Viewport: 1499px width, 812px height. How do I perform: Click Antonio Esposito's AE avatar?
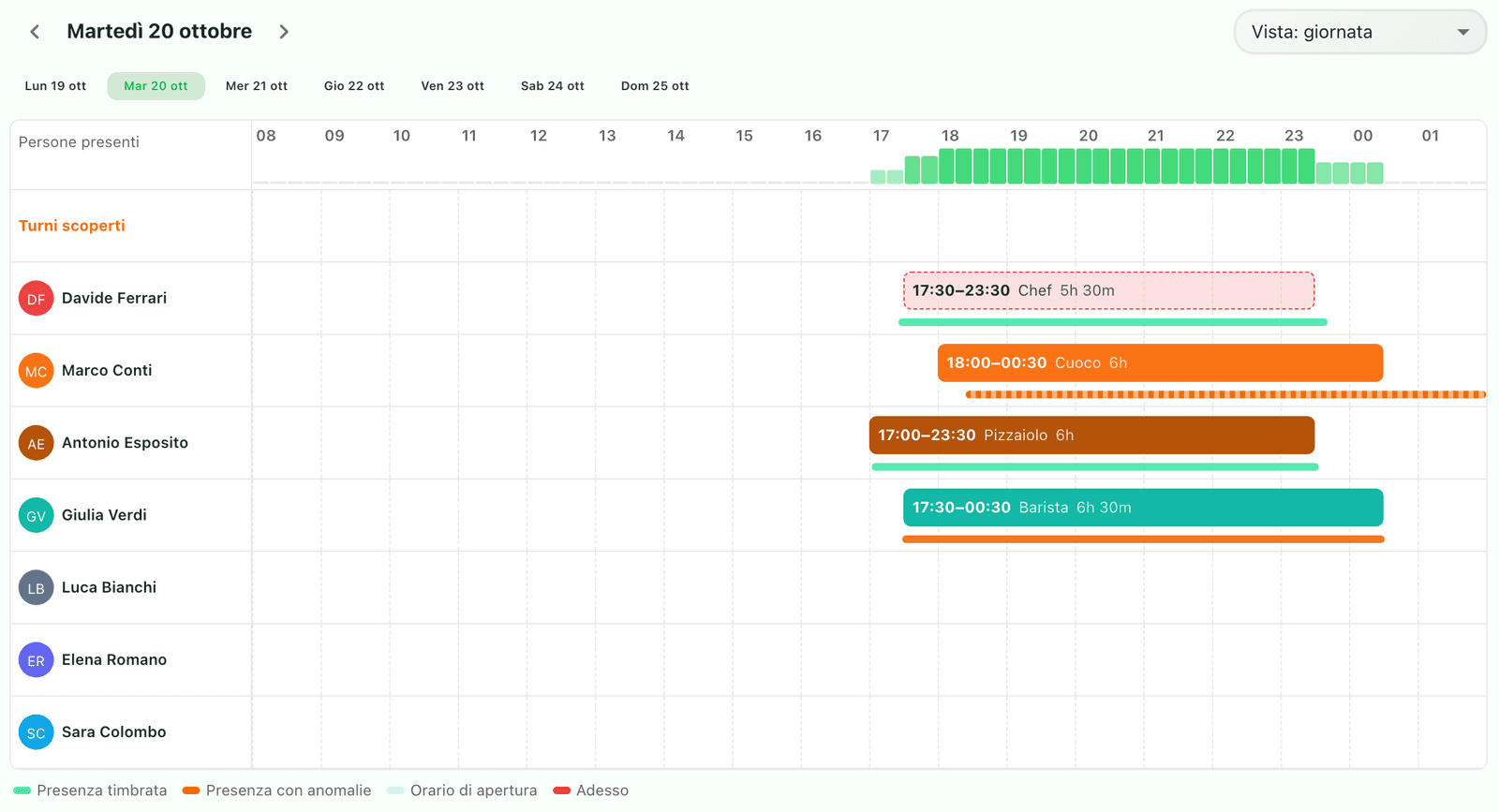36,443
